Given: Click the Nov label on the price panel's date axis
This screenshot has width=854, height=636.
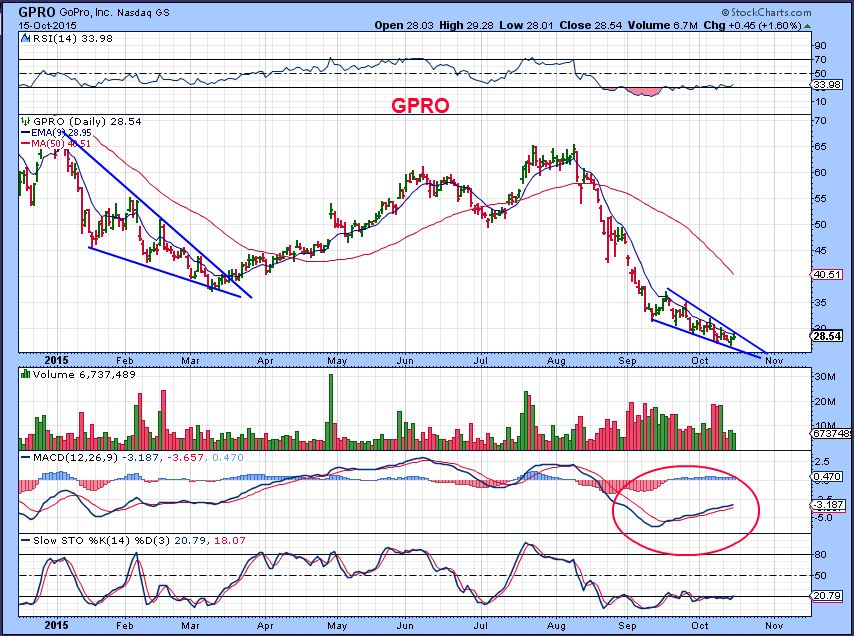Looking at the screenshot, I should point(774,361).
